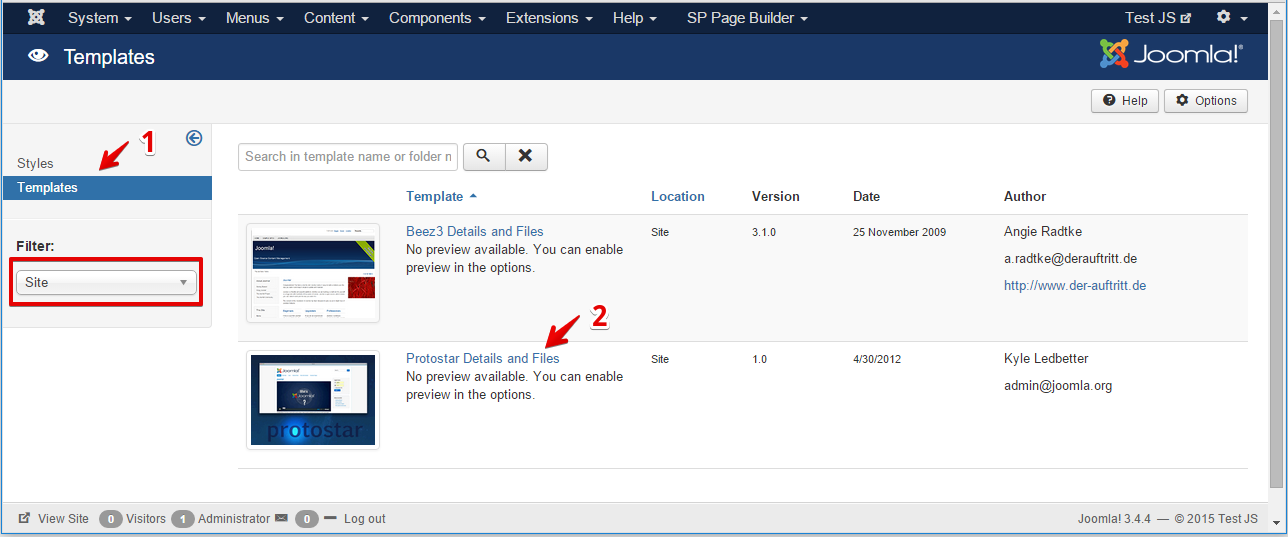Image resolution: width=1288 pixels, height=537 pixels.
Task: Open Test JS site link
Action: pyautogui.click(x=1158, y=18)
